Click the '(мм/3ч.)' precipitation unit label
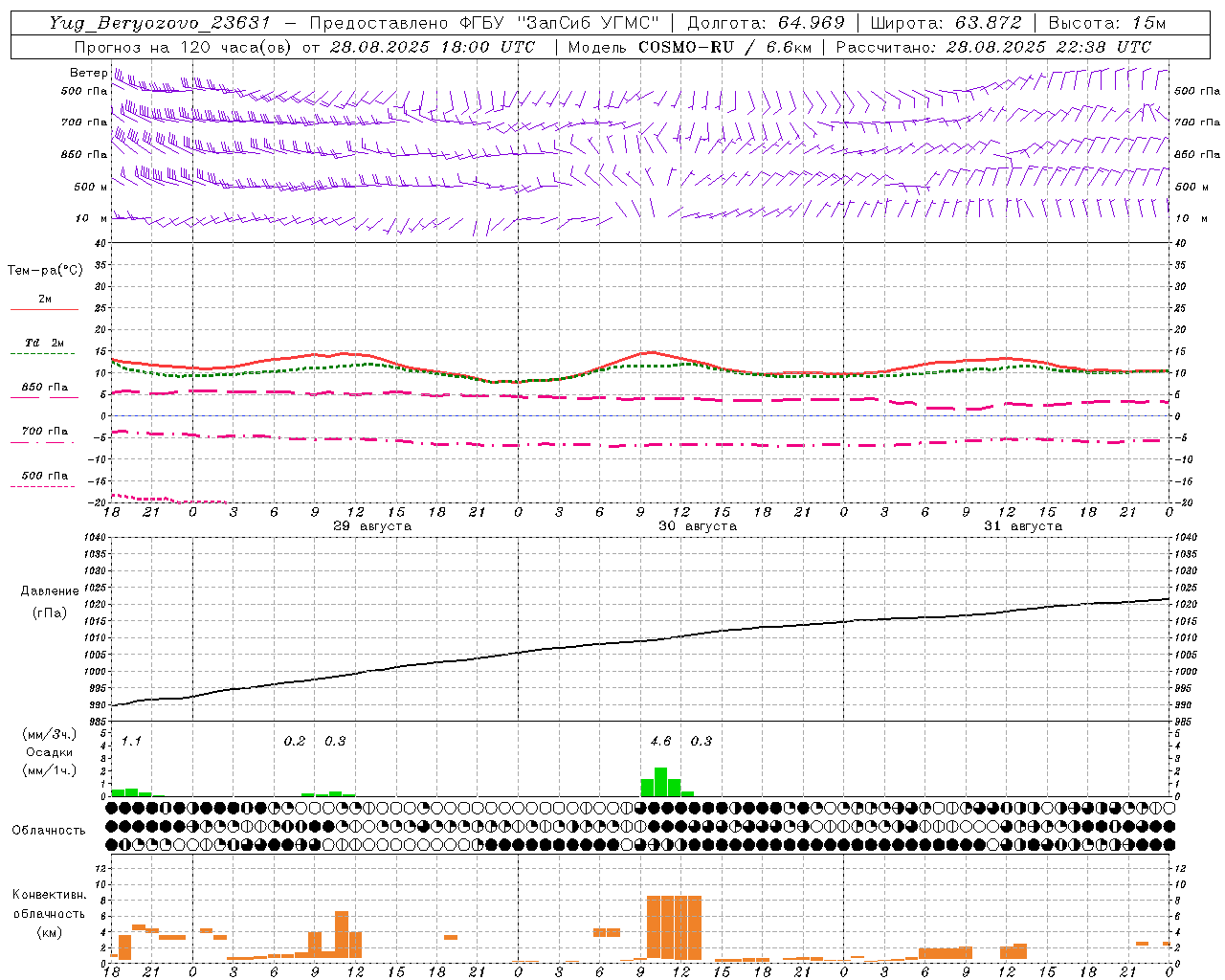The width and height of the screenshot is (1225, 980). pos(50,734)
